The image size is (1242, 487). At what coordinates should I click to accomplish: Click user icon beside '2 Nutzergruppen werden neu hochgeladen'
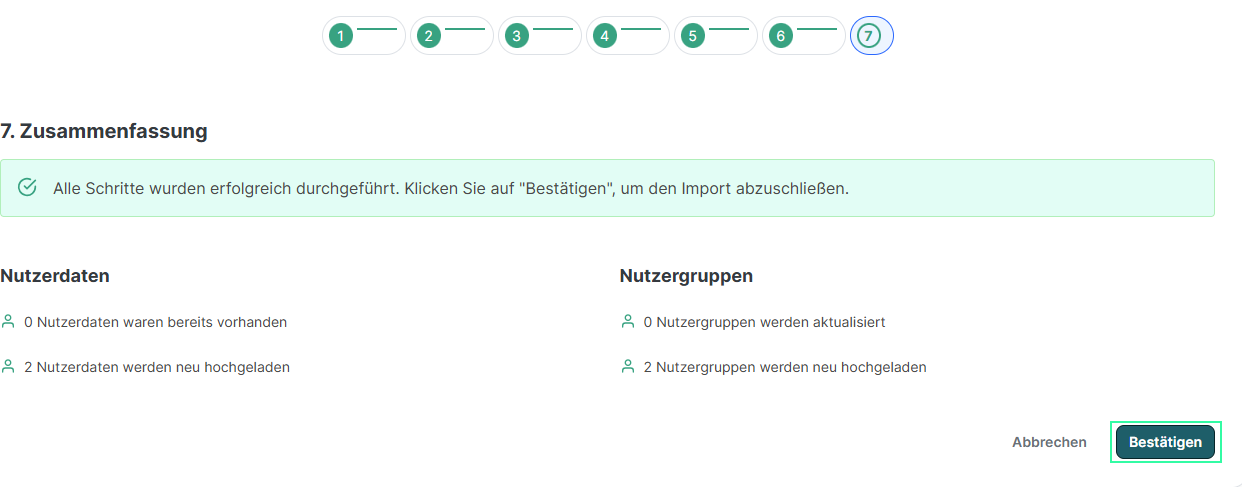tap(628, 367)
